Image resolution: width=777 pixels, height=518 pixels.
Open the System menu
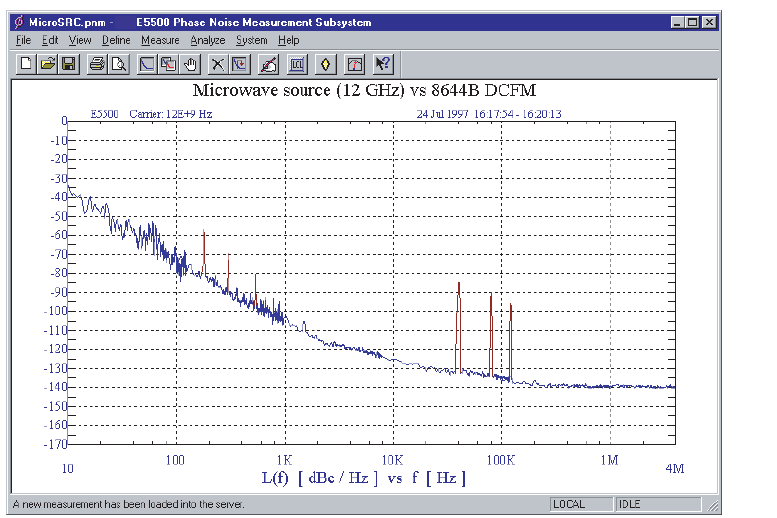tap(252, 40)
